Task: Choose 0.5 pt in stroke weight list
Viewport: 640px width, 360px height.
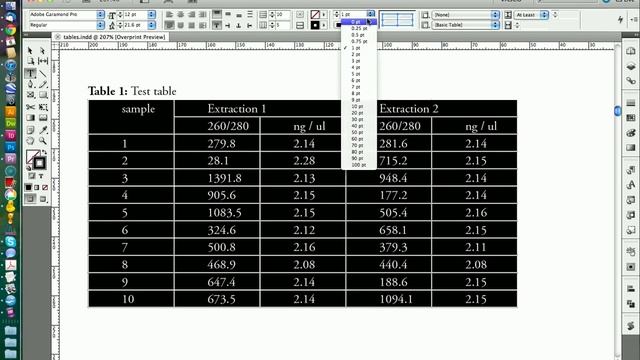Action: point(359,35)
